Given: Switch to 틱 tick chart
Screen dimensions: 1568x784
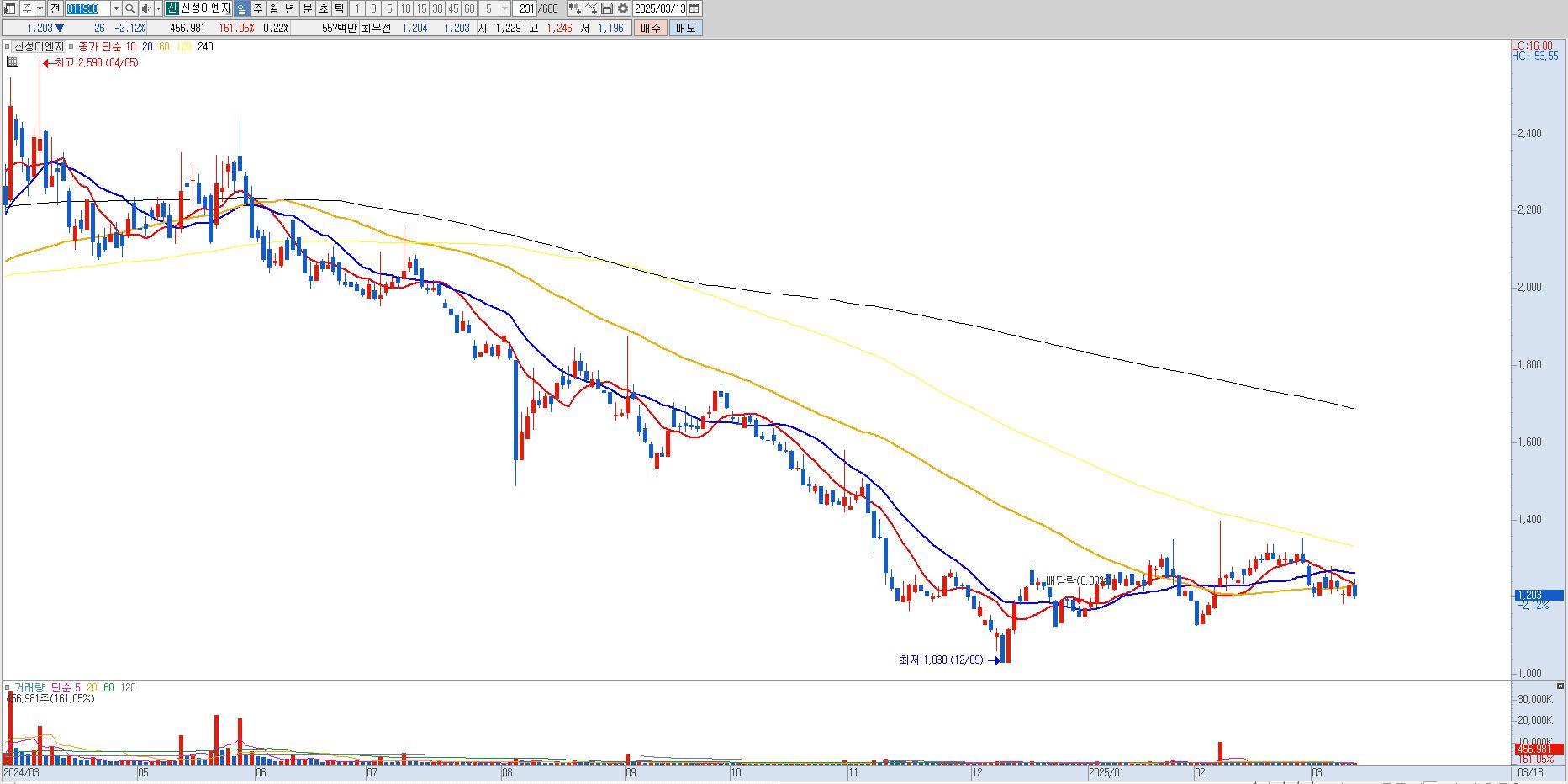Looking at the screenshot, I should click(x=340, y=8).
